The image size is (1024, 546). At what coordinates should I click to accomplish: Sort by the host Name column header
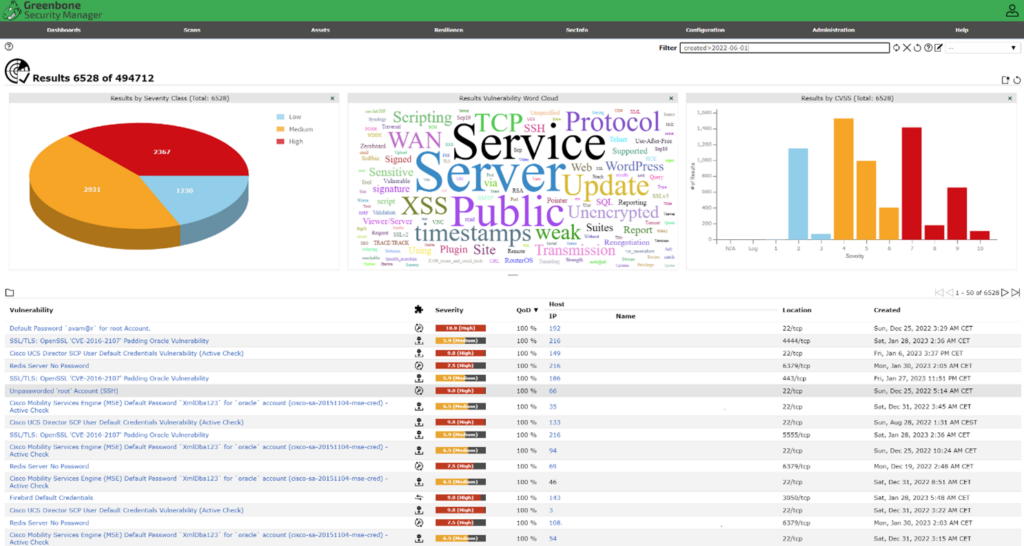[626, 316]
